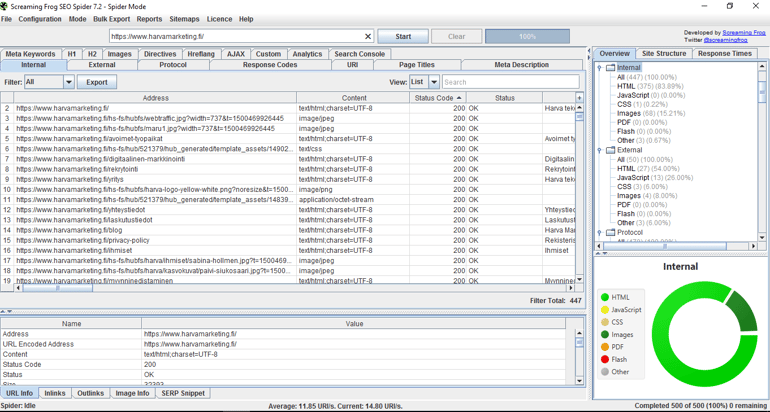Switch to the Search Console tab
This screenshot has height=412, width=770.
pos(359,54)
